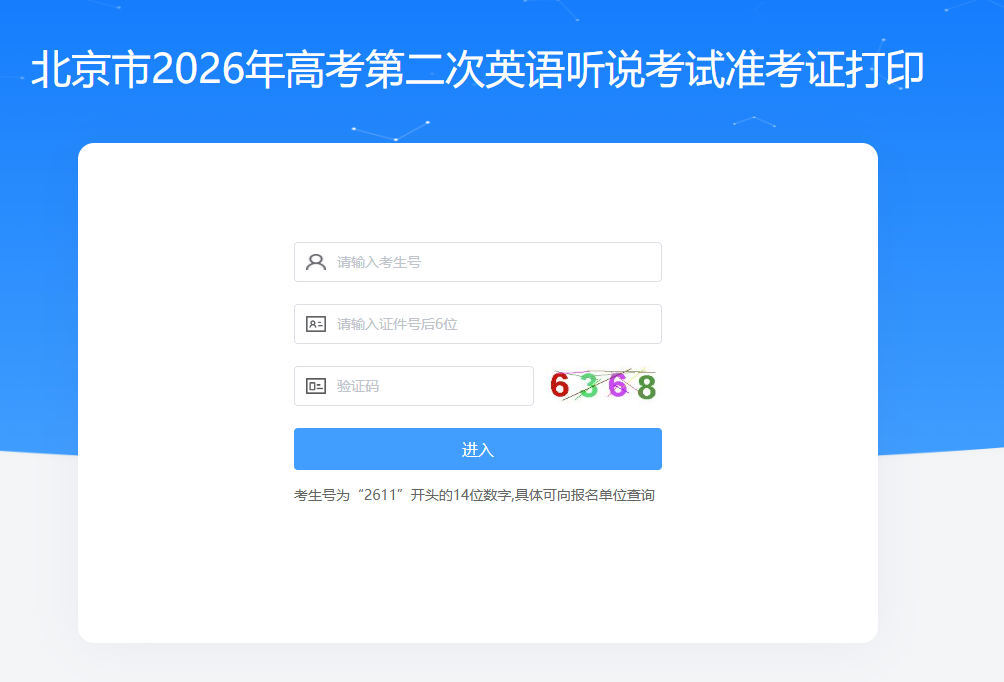This screenshot has height=682, width=1004.
Task: Click the dark green digit 8 in captcha
Action: click(647, 387)
